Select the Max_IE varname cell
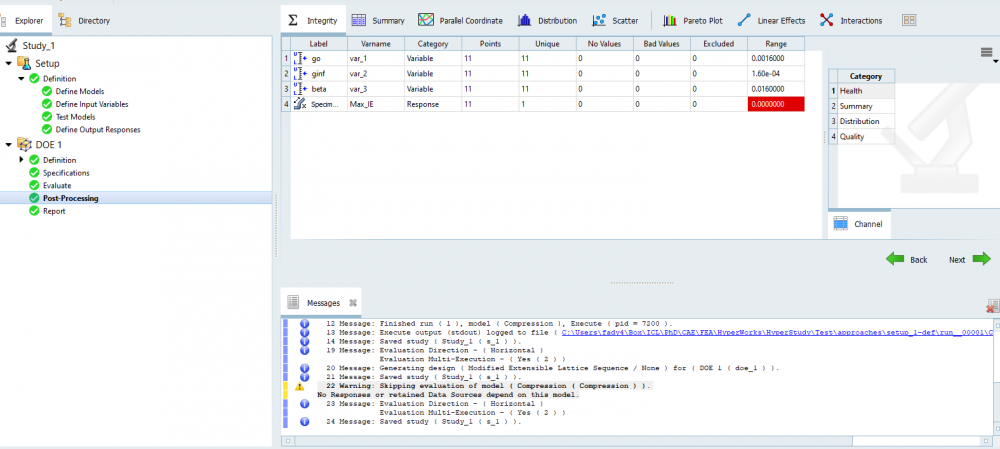This screenshot has width=1000, height=449. tap(376, 105)
